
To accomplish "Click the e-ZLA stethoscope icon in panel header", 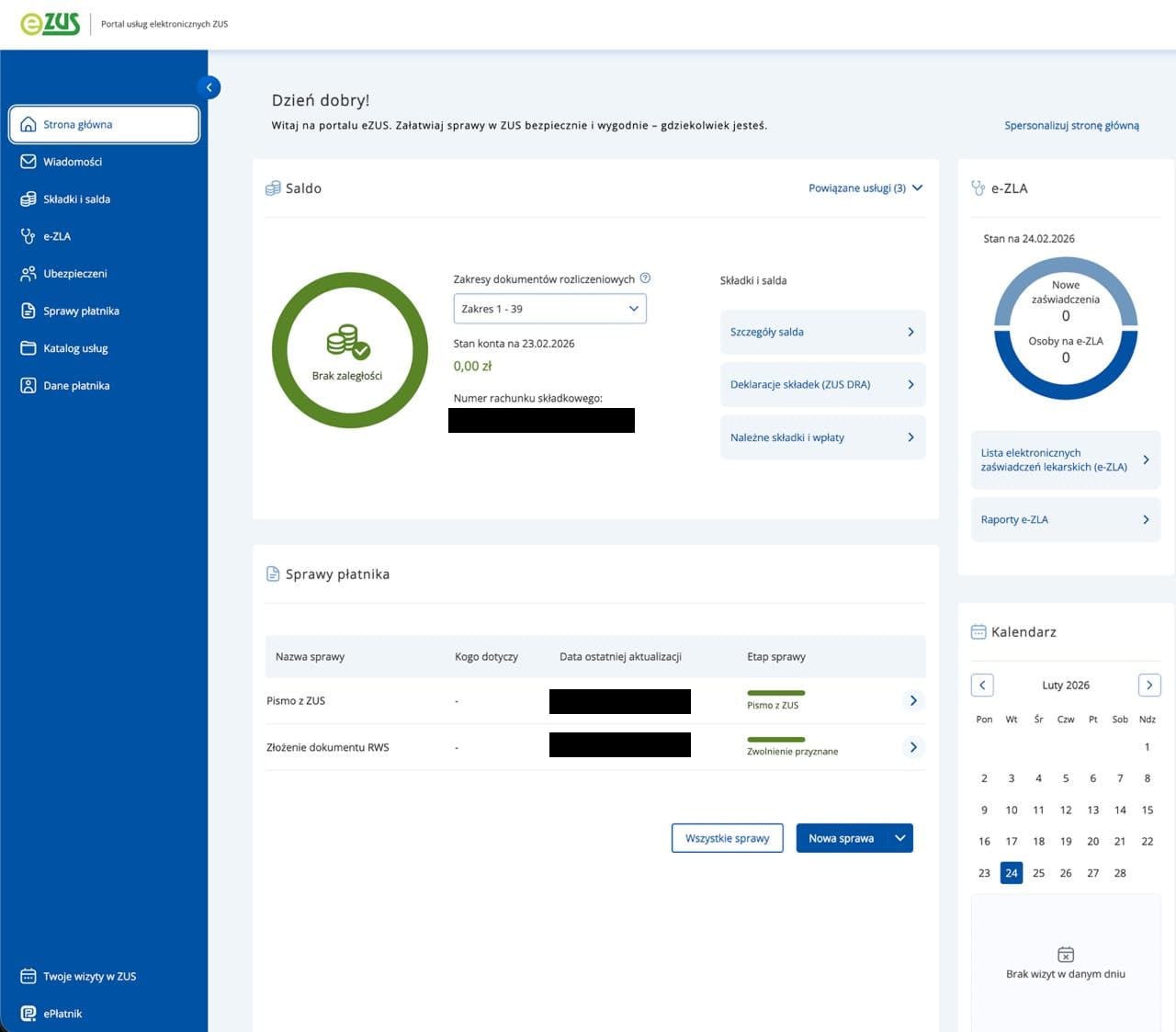I will (978, 187).
